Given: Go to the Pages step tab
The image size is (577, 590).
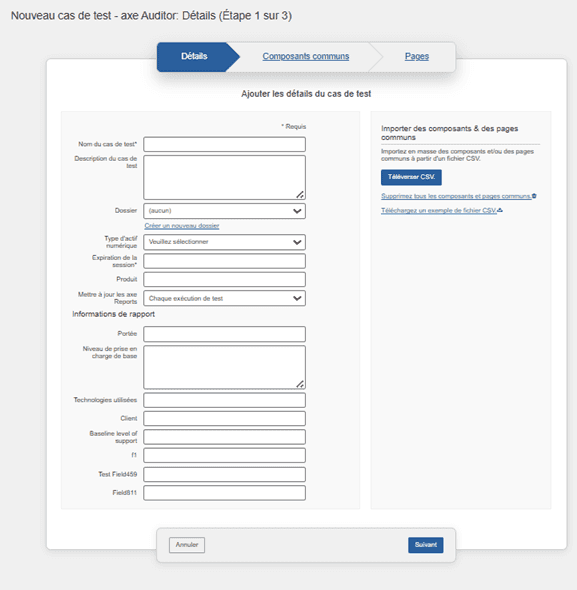Looking at the screenshot, I should coord(417,56).
